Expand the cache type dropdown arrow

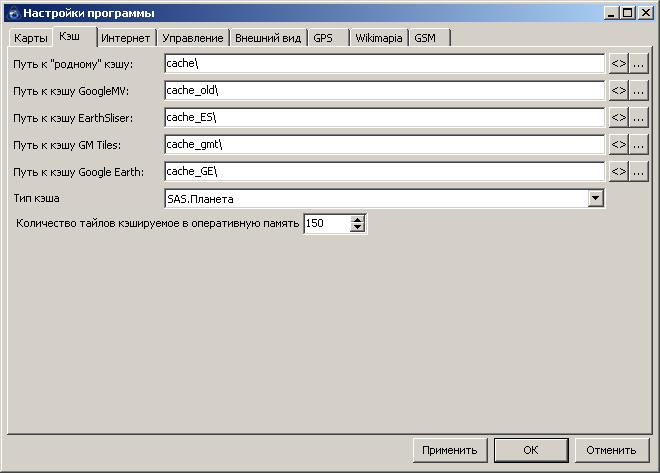pos(595,198)
